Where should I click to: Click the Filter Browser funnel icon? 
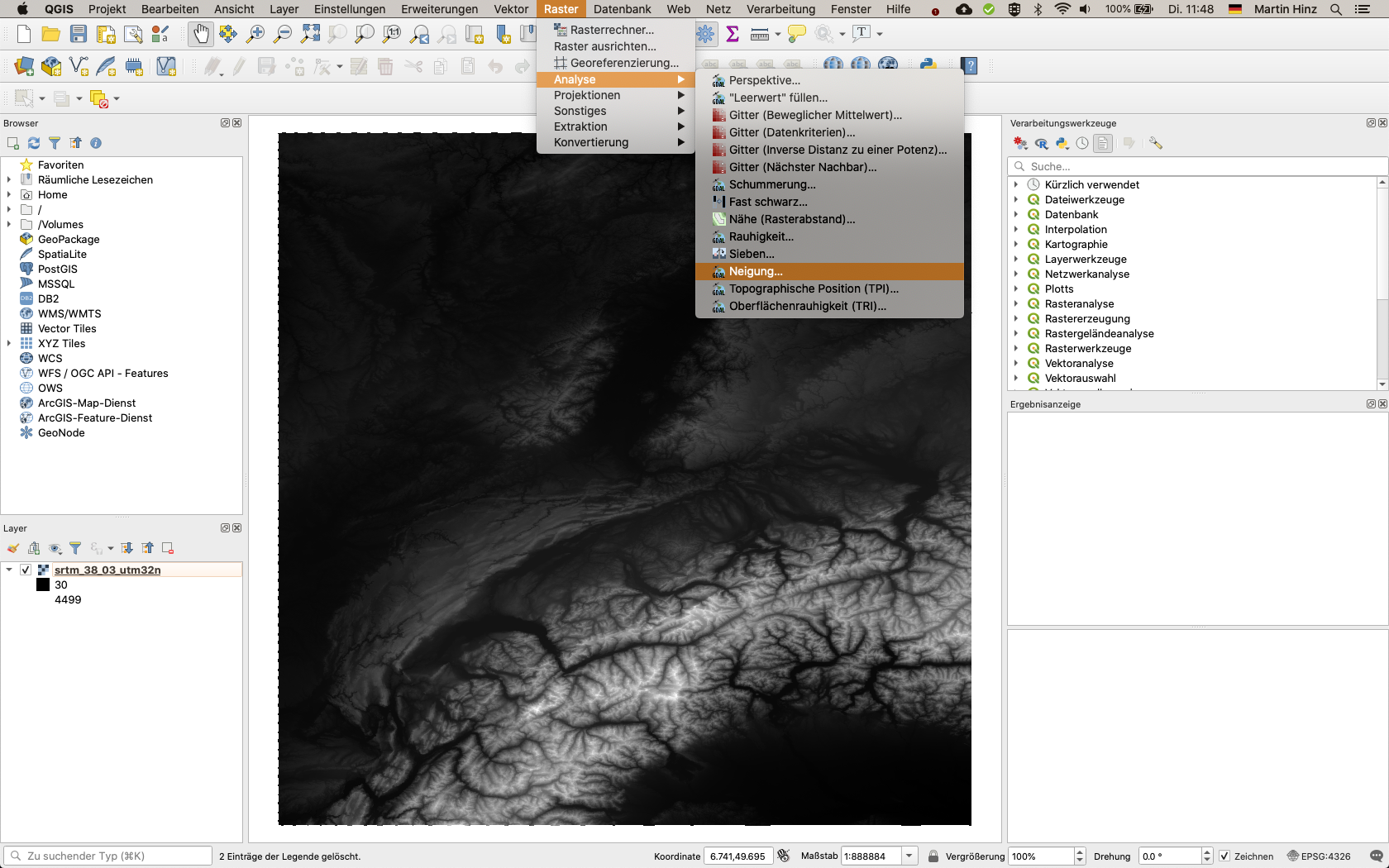[x=55, y=143]
